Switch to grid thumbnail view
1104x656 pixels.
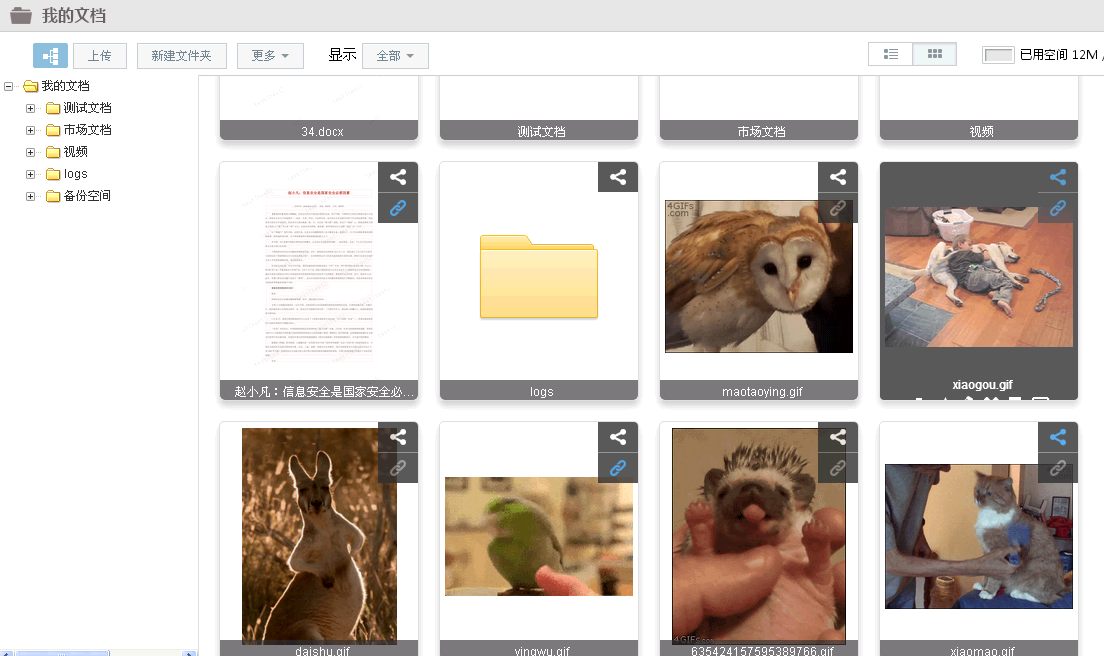[935, 55]
